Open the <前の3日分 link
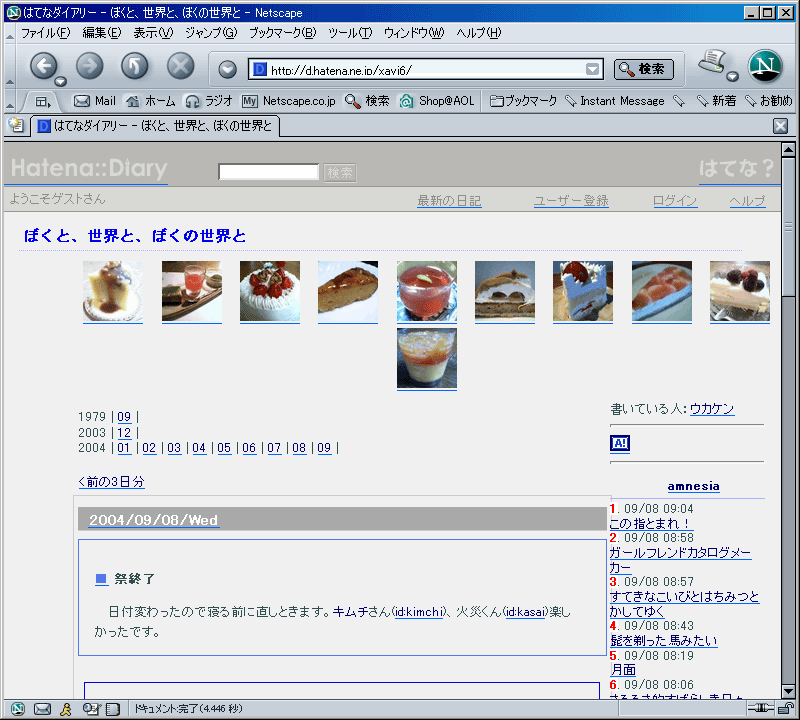Screen dimensions: 800x720 [x=111, y=482]
